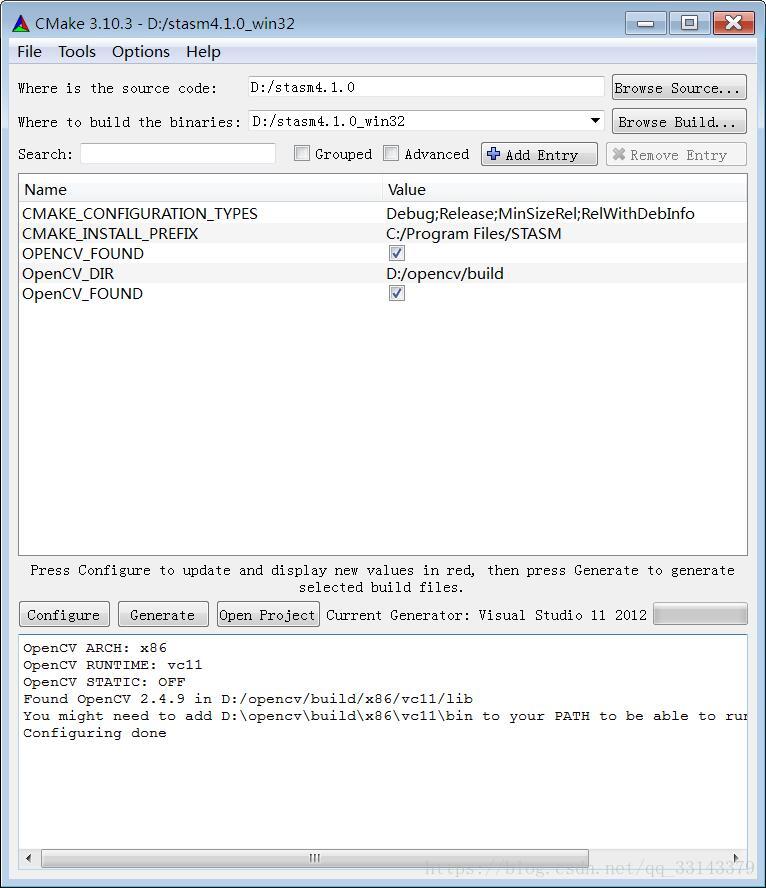Click the plus icon on Add Entry

coord(494,154)
